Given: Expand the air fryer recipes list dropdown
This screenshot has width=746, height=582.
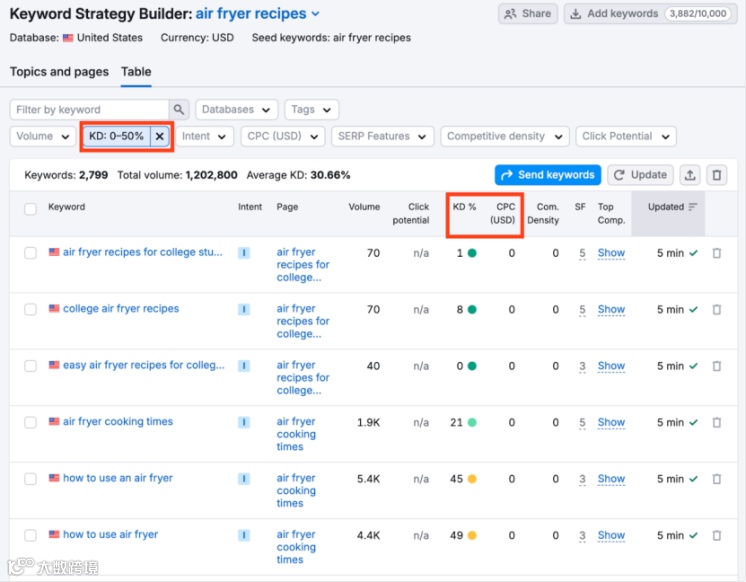Looking at the screenshot, I should (315, 14).
